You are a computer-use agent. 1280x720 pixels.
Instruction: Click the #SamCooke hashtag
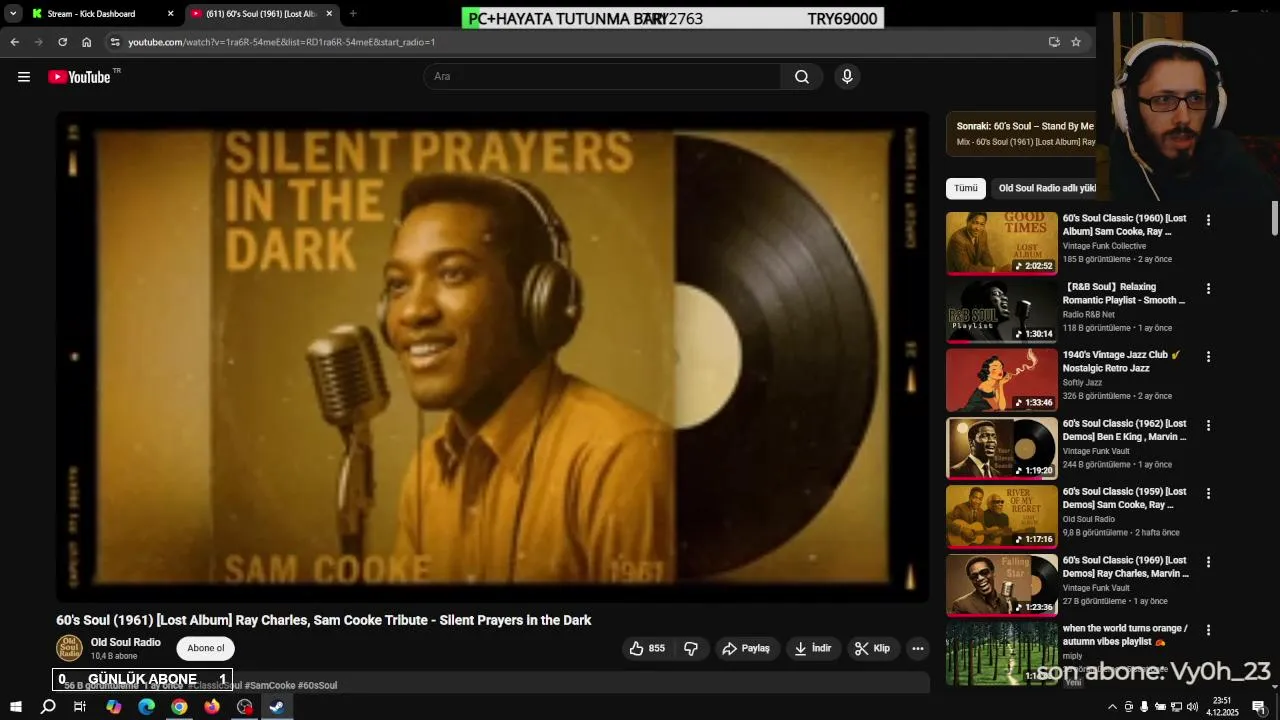[269, 685]
